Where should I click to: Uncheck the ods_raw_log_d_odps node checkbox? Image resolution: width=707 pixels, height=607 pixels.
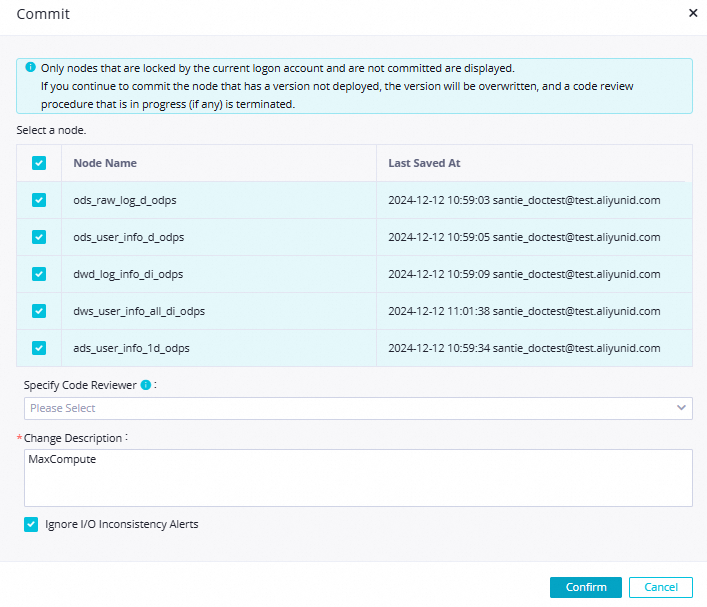[39, 200]
